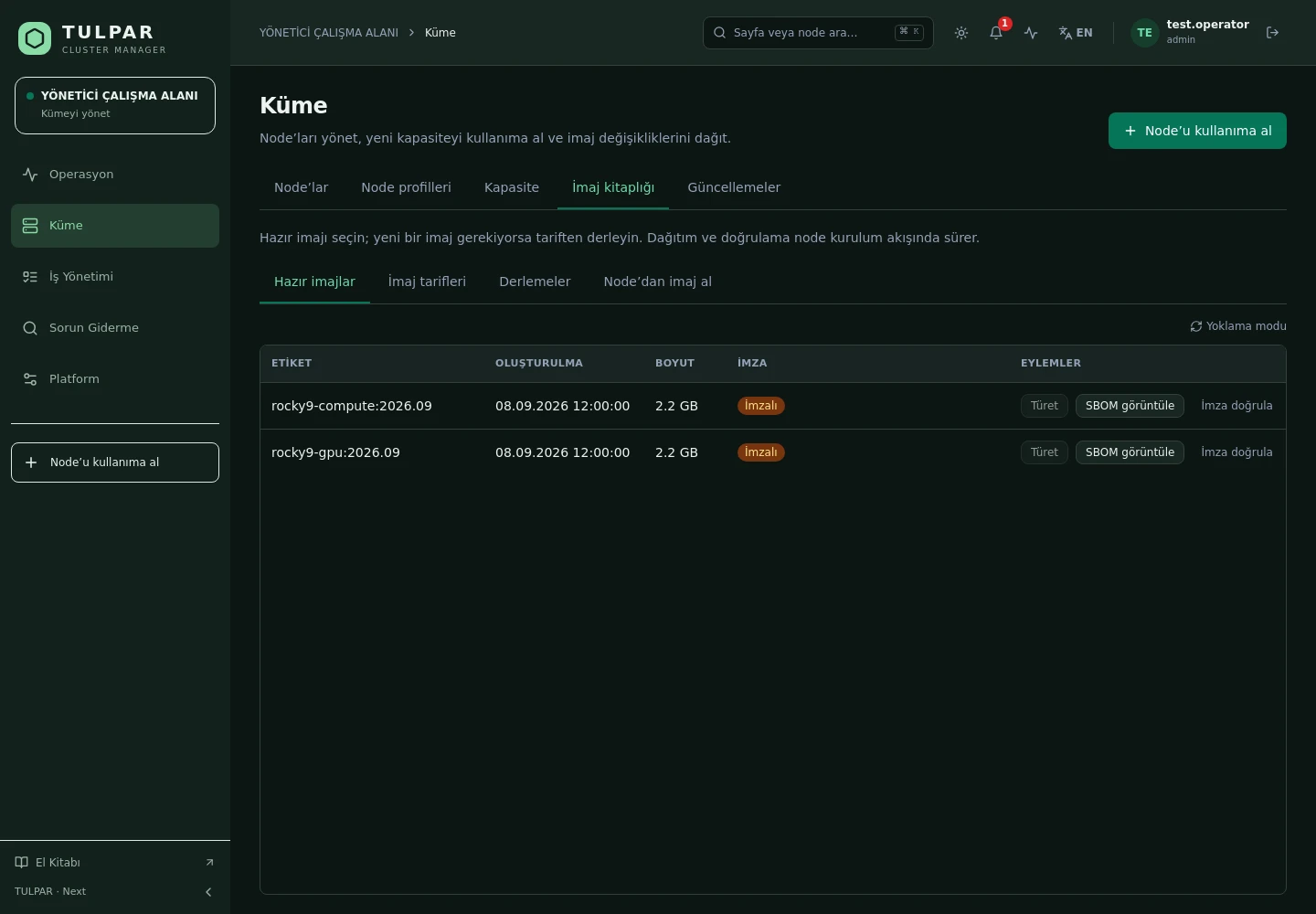Open the Node'dan imaj al sub-tab
The image size is (1316, 914).
tap(658, 282)
